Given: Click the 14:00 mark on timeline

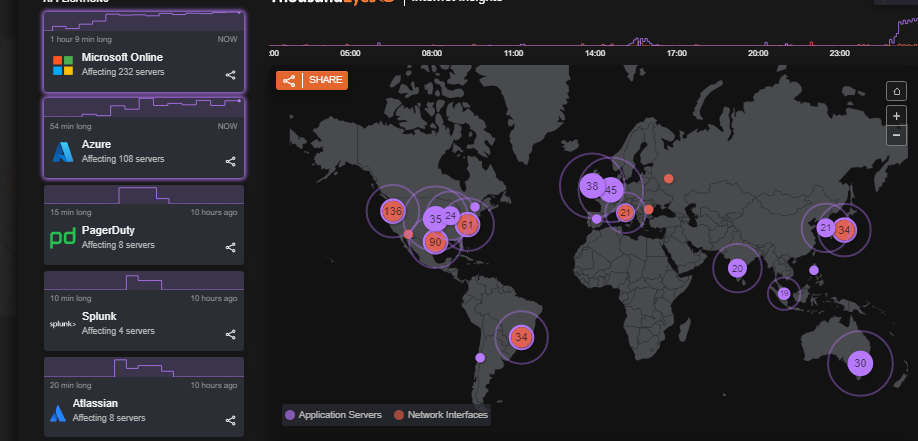Looking at the screenshot, I should click(x=595, y=53).
